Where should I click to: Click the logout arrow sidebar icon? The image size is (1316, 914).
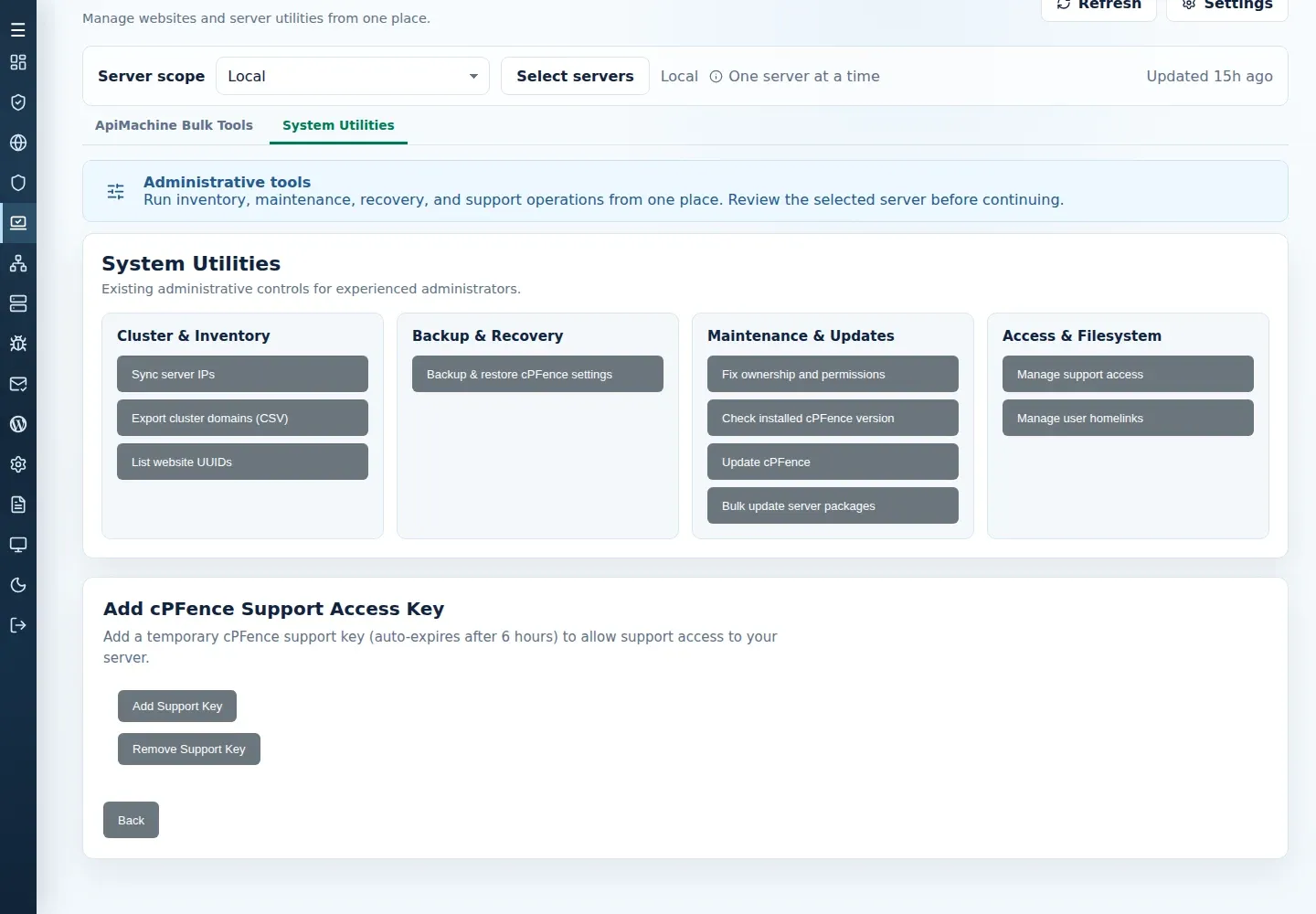tap(18, 625)
